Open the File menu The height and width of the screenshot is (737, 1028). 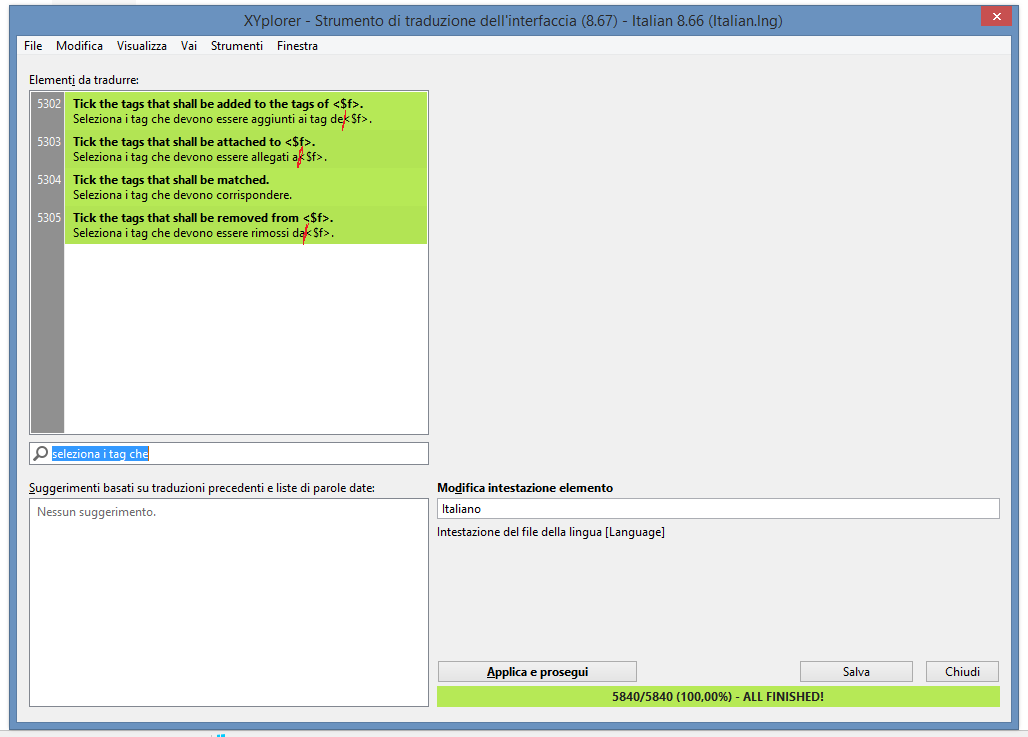coord(33,46)
